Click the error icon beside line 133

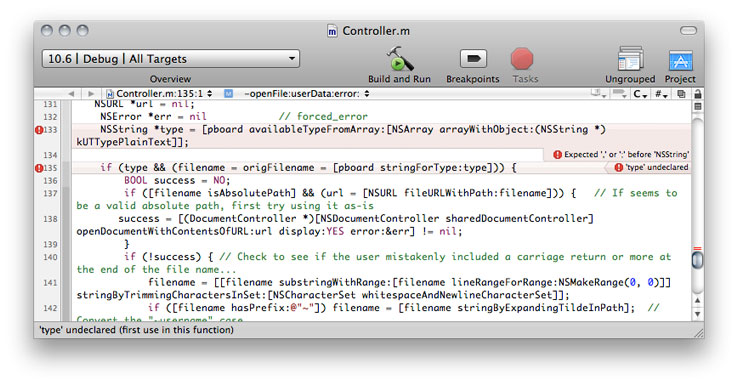point(39,130)
